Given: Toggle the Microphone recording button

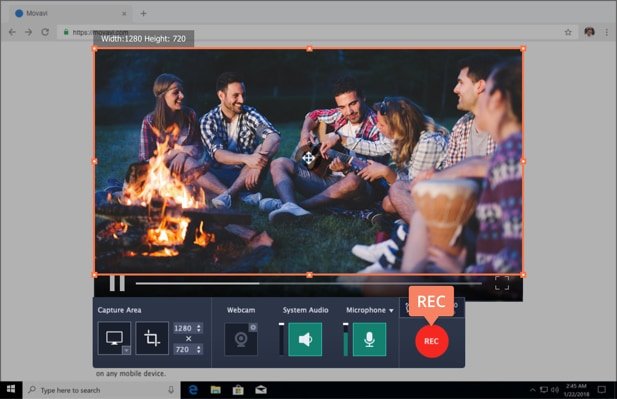Looking at the screenshot, I should (x=369, y=339).
